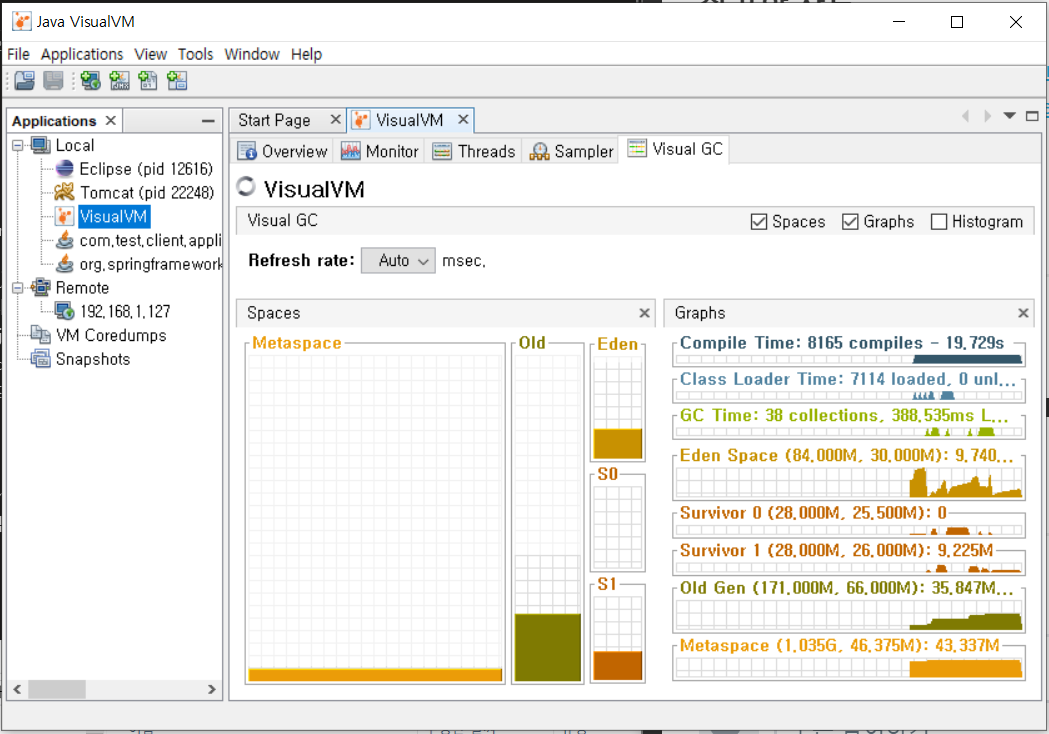Open the Refresh rate Auto dropdown

[x=398, y=260]
